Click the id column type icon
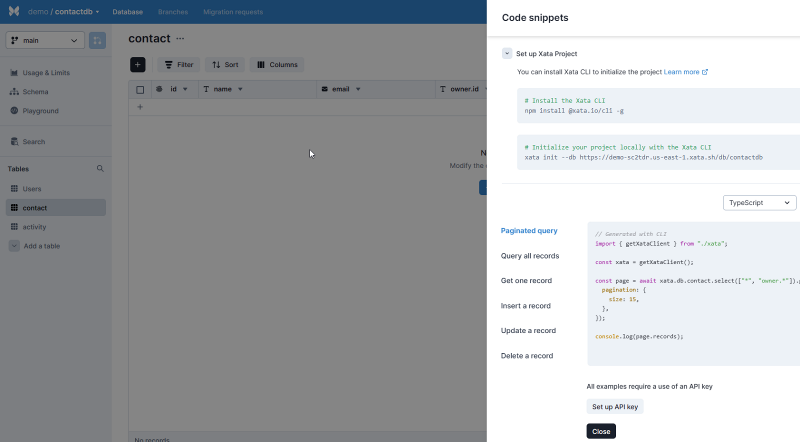The image size is (800, 442). pyautogui.click(x=159, y=89)
